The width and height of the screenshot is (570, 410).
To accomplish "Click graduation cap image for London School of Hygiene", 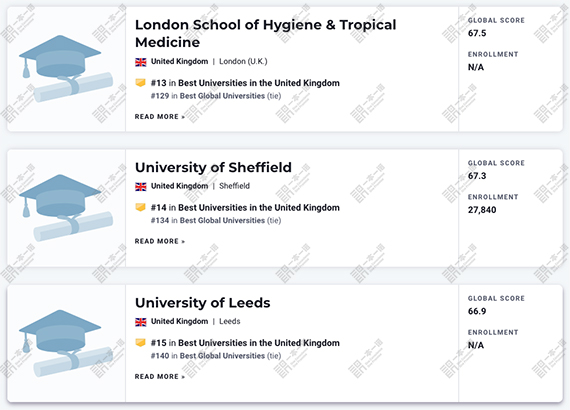I will [x=66, y=69].
